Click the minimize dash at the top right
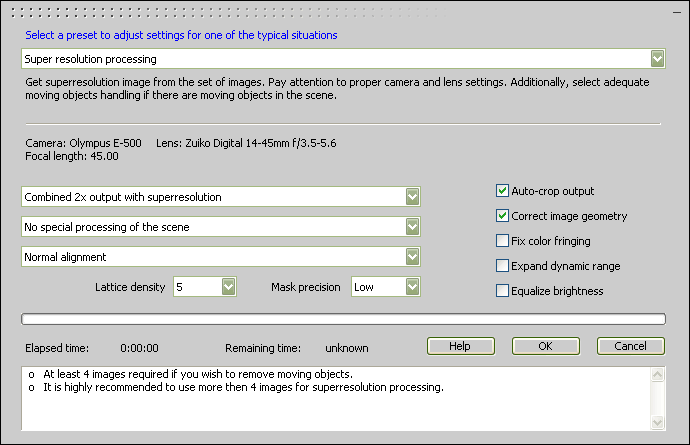 pyautogui.click(x=677, y=13)
